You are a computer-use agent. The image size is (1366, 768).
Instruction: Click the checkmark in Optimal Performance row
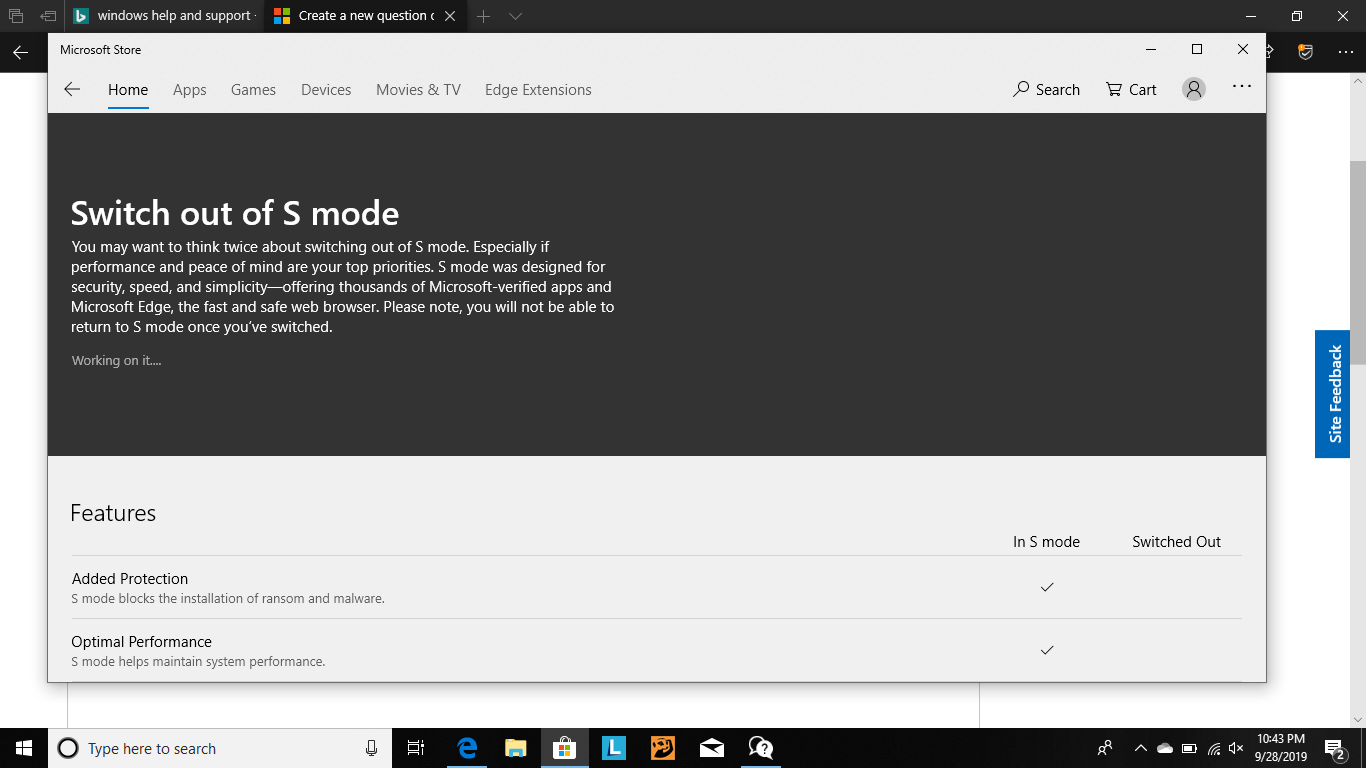[1047, 650]
